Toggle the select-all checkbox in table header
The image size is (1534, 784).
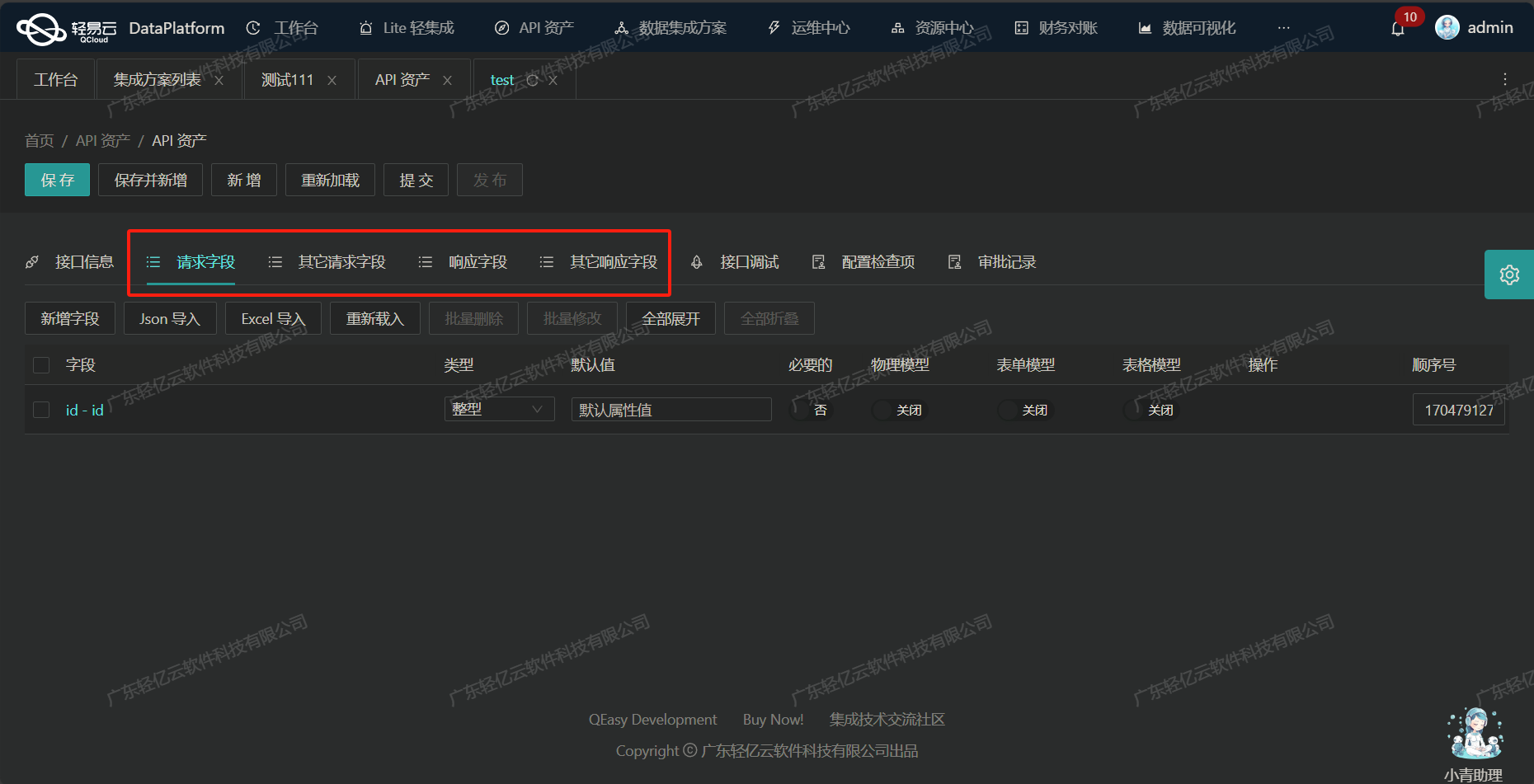[x=41, y=365]
